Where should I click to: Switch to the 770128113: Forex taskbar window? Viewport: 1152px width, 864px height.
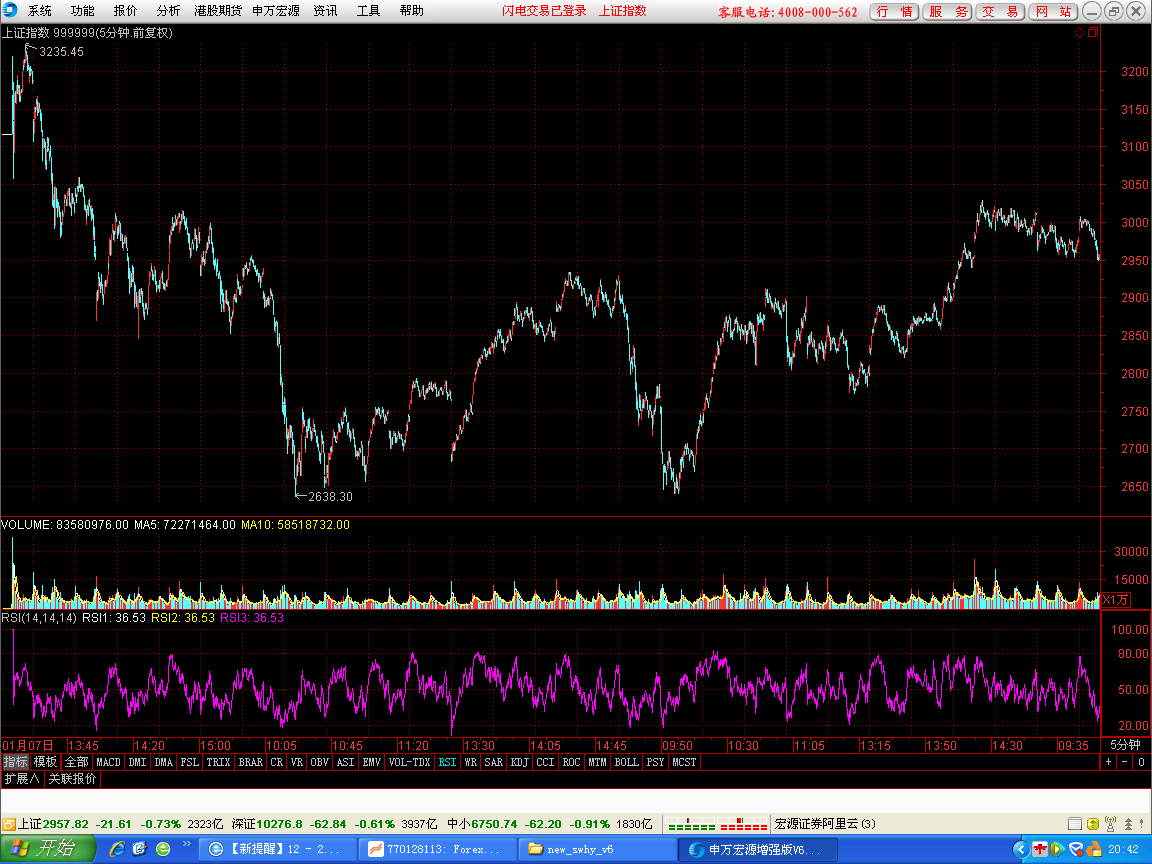coord(436,849)
